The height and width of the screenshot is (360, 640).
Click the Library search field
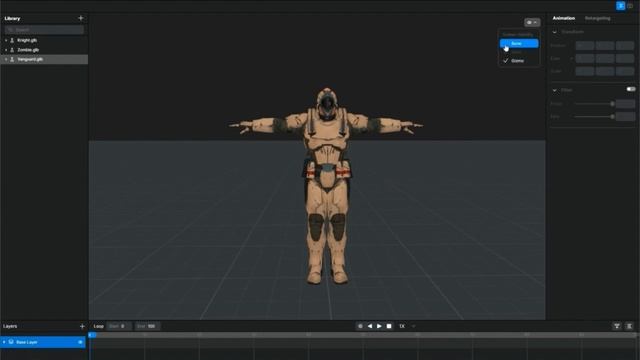click(44, 30)
